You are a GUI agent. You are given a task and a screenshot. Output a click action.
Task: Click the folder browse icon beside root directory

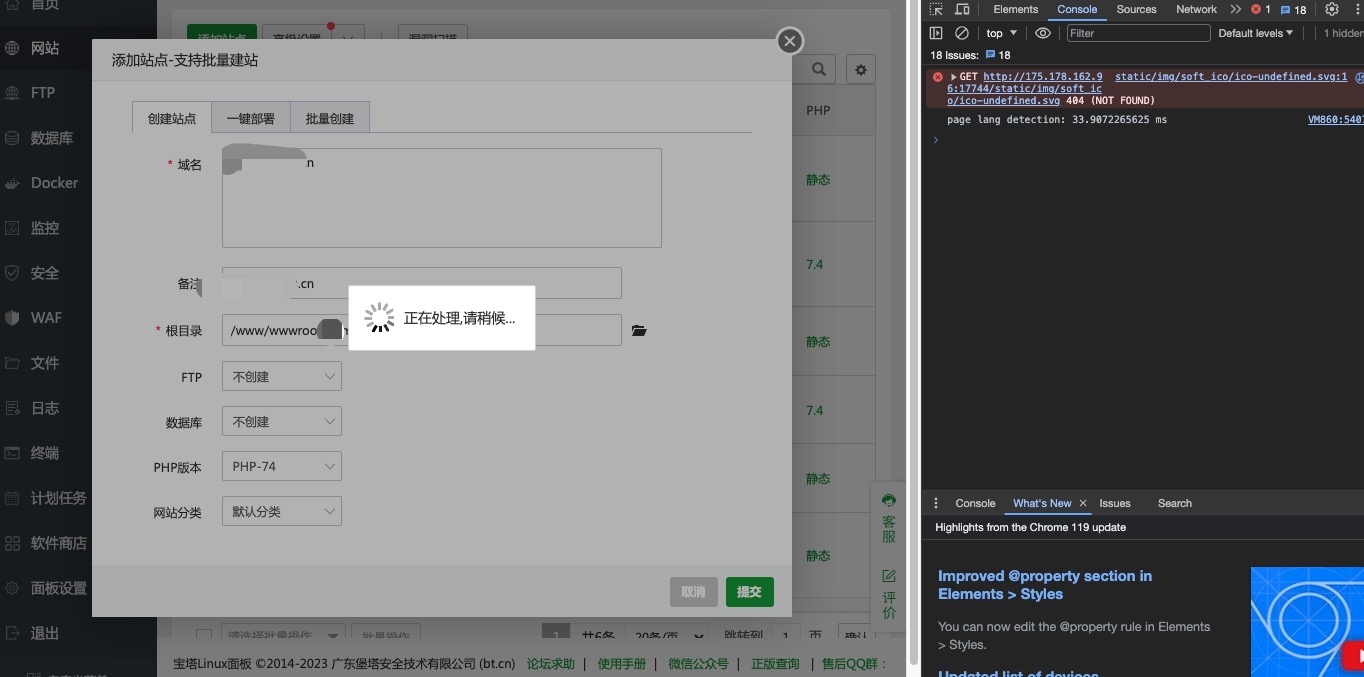(639, 331)
